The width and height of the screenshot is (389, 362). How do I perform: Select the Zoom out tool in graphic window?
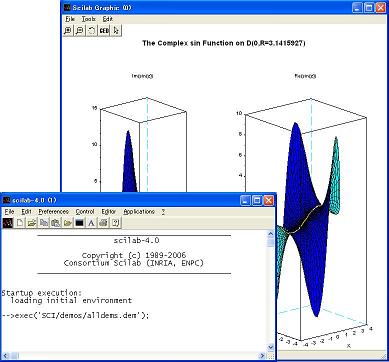coord(80,30)
